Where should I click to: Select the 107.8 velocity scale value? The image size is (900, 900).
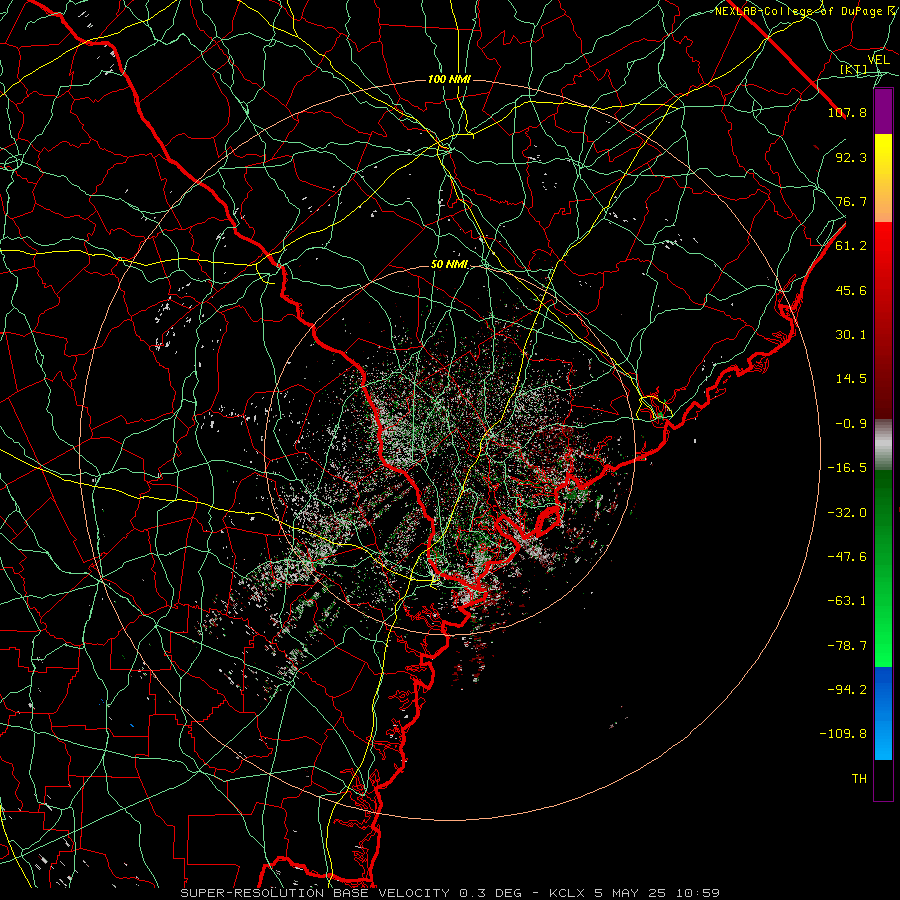click(x=847, y=112)
